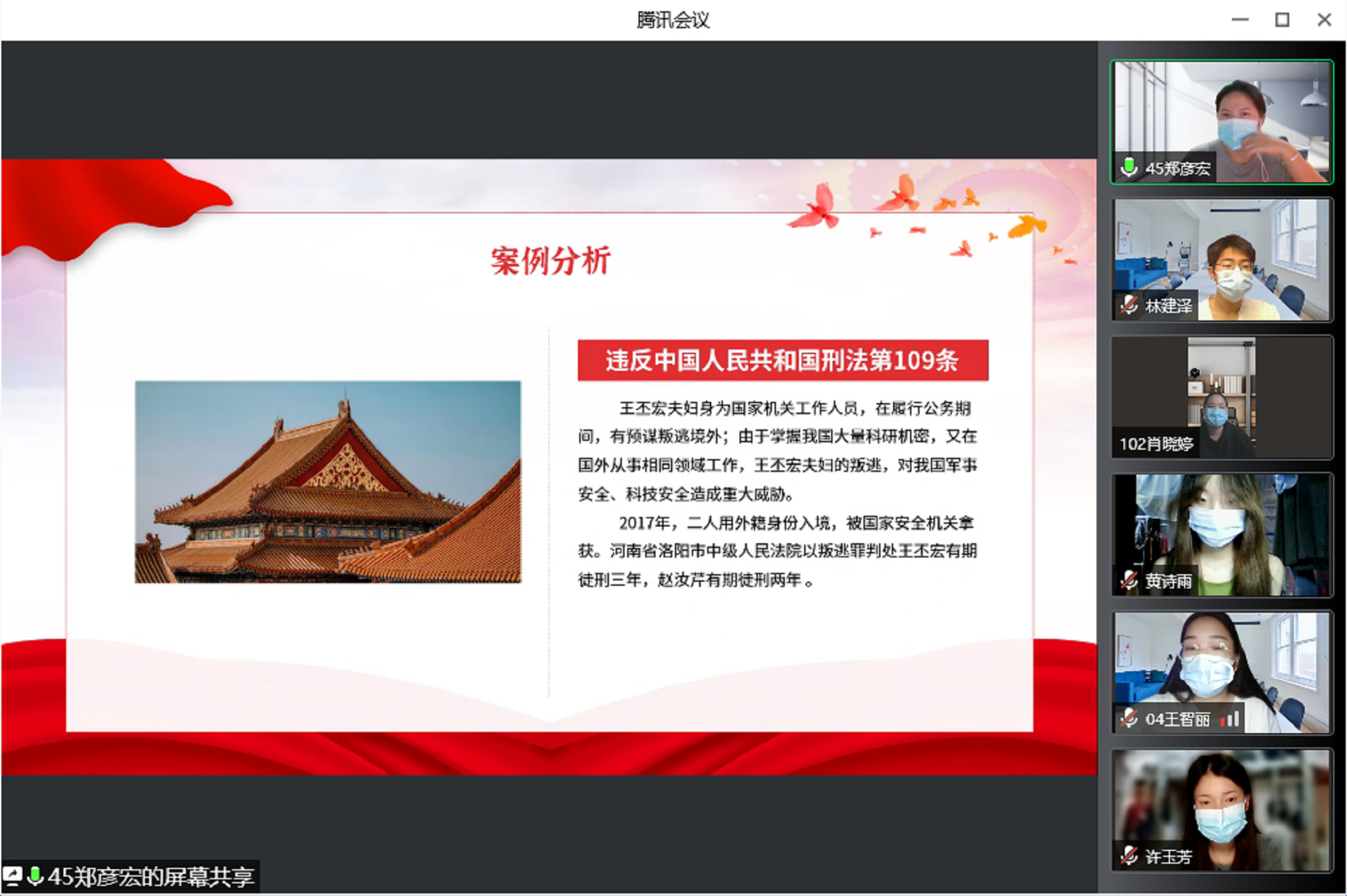
Task: Click the 案例分析 slide title
Action: point(550,261)
